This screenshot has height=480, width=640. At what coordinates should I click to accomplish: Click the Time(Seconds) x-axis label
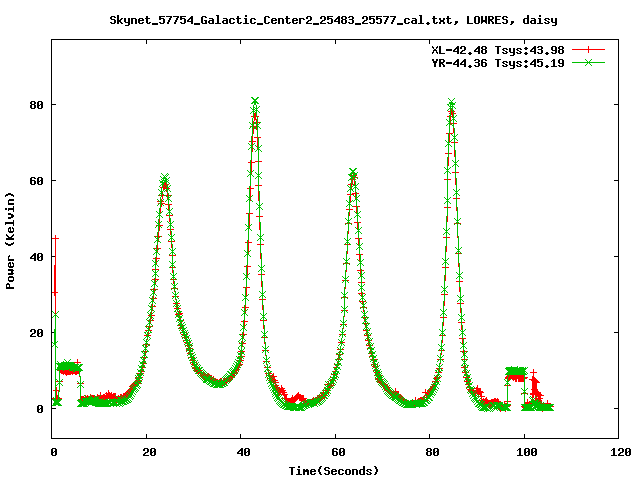(334, 471)
